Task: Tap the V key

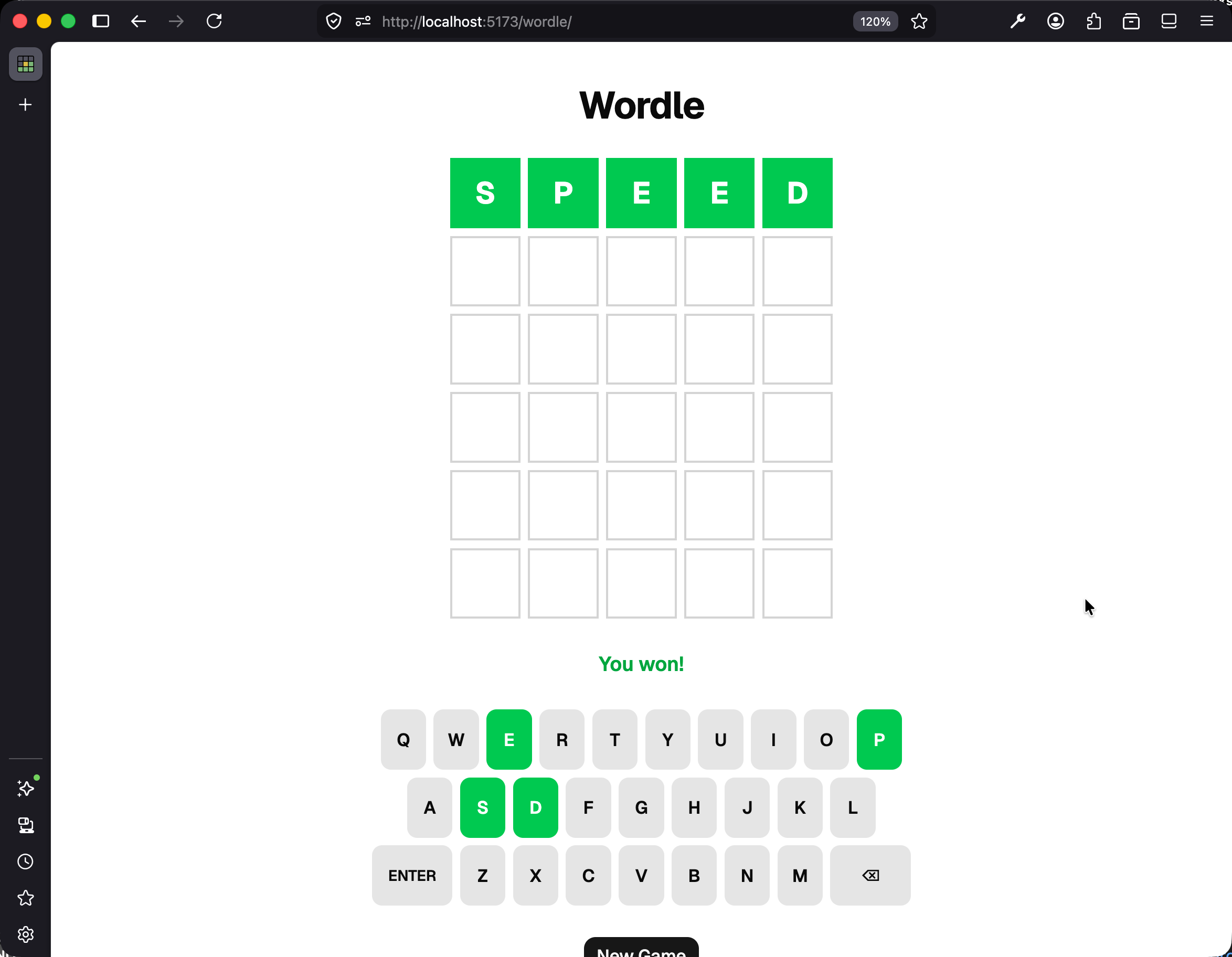Action: click(x=641, y=875)
